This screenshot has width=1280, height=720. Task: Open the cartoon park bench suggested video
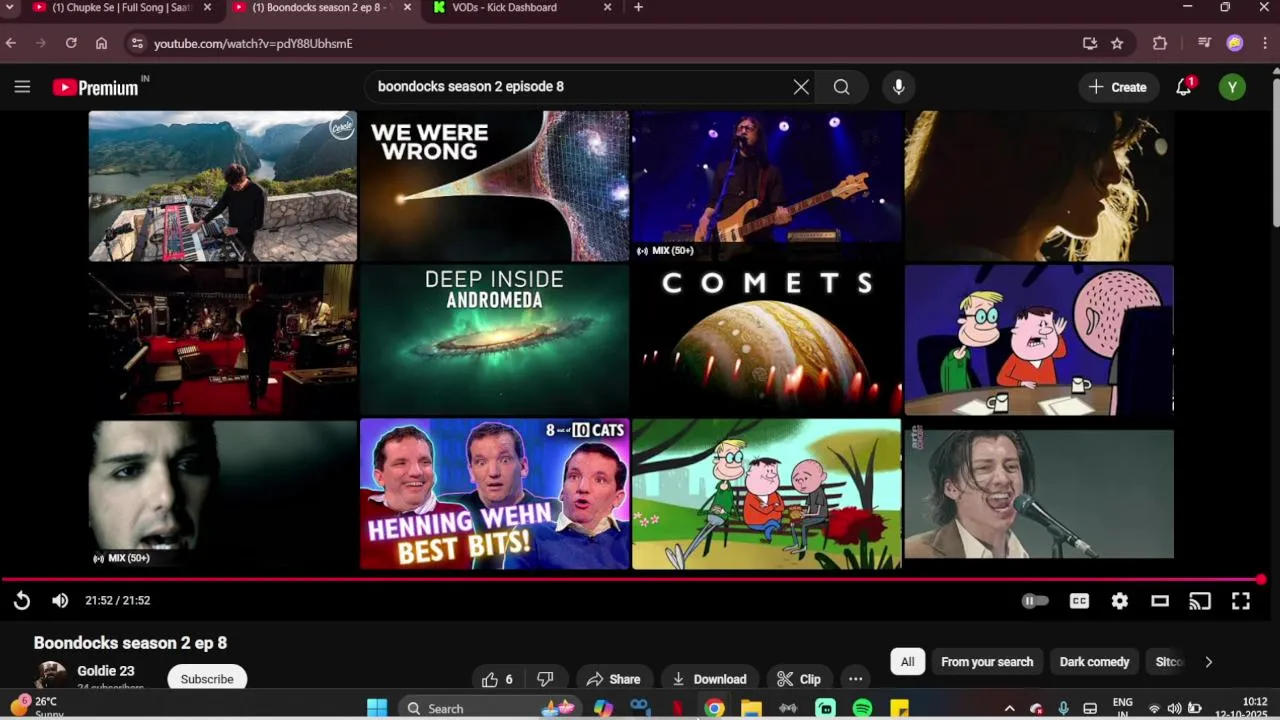[x=767, y=494]
